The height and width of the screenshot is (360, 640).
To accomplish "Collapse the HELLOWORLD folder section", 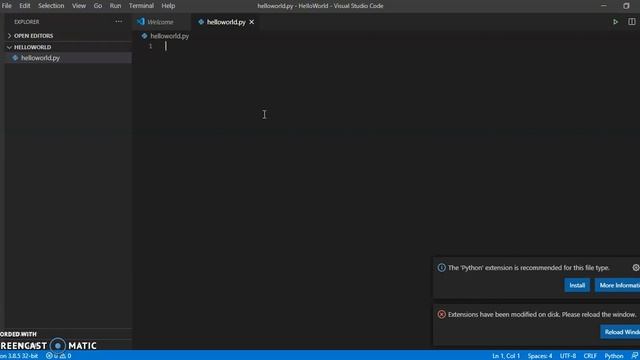I will 69,47.
